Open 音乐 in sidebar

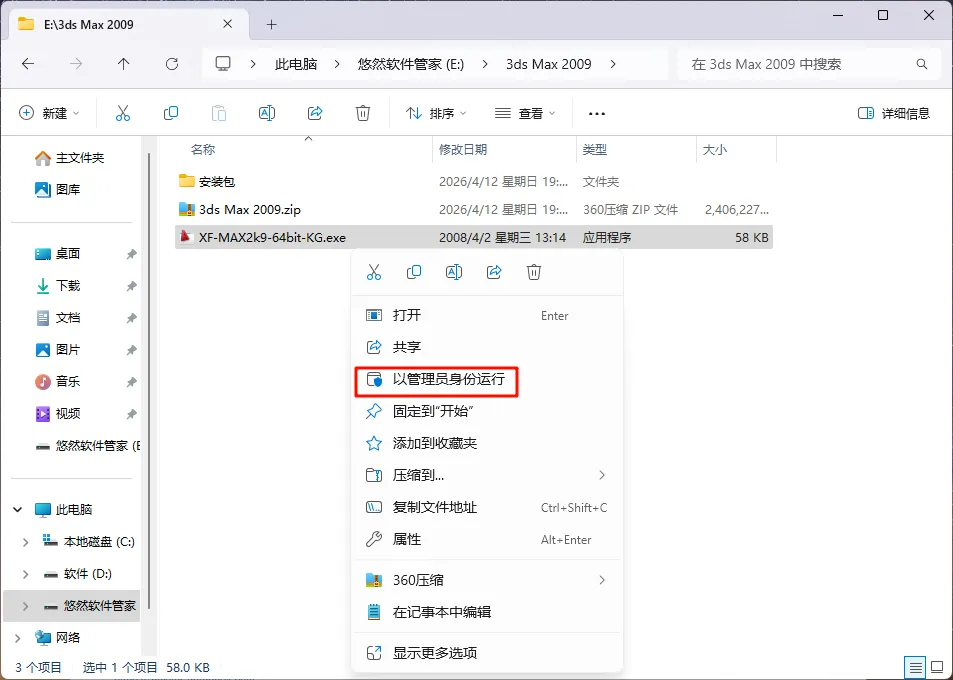(58, 382)
